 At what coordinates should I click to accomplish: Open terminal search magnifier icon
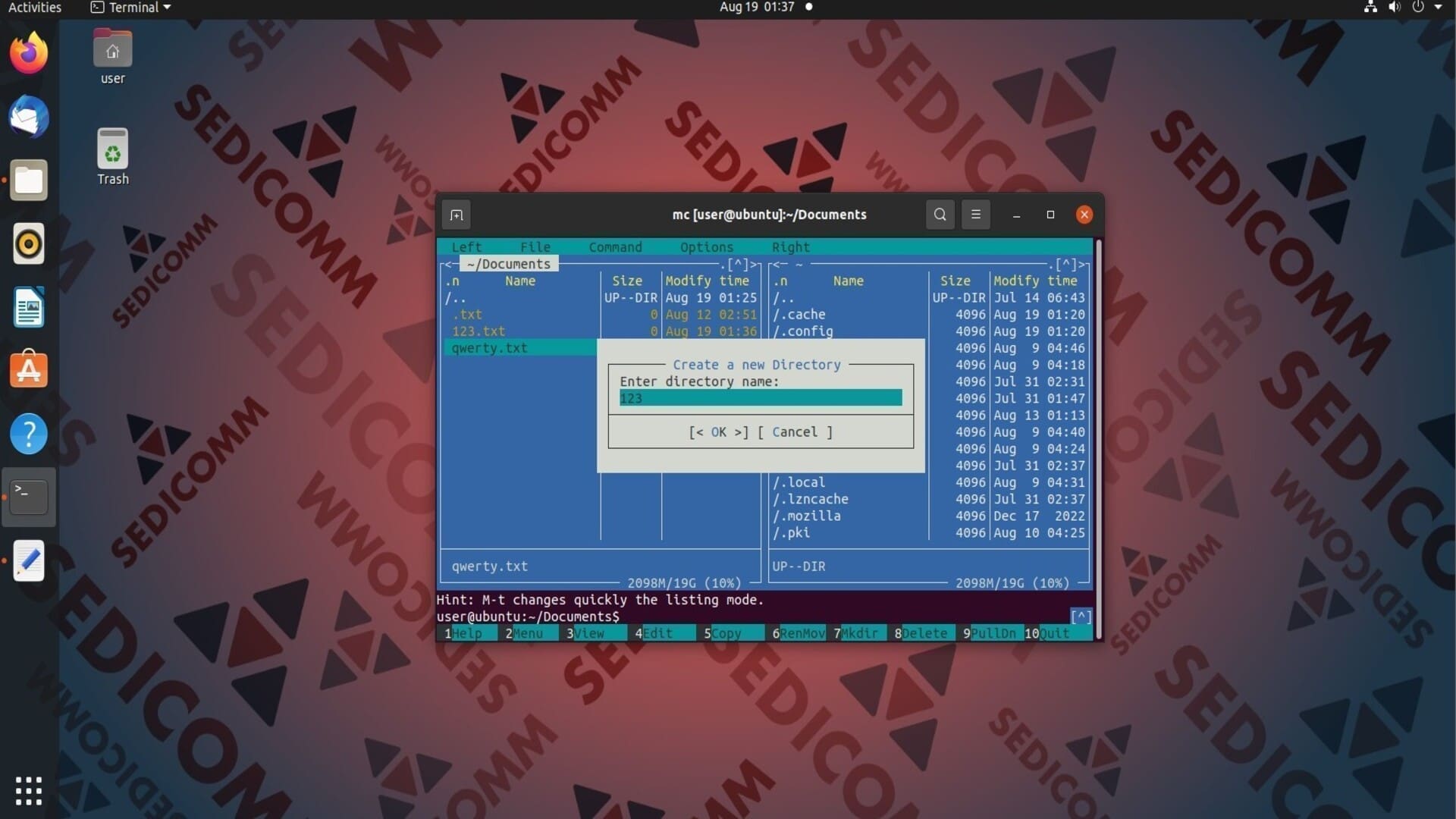[940, 215]
